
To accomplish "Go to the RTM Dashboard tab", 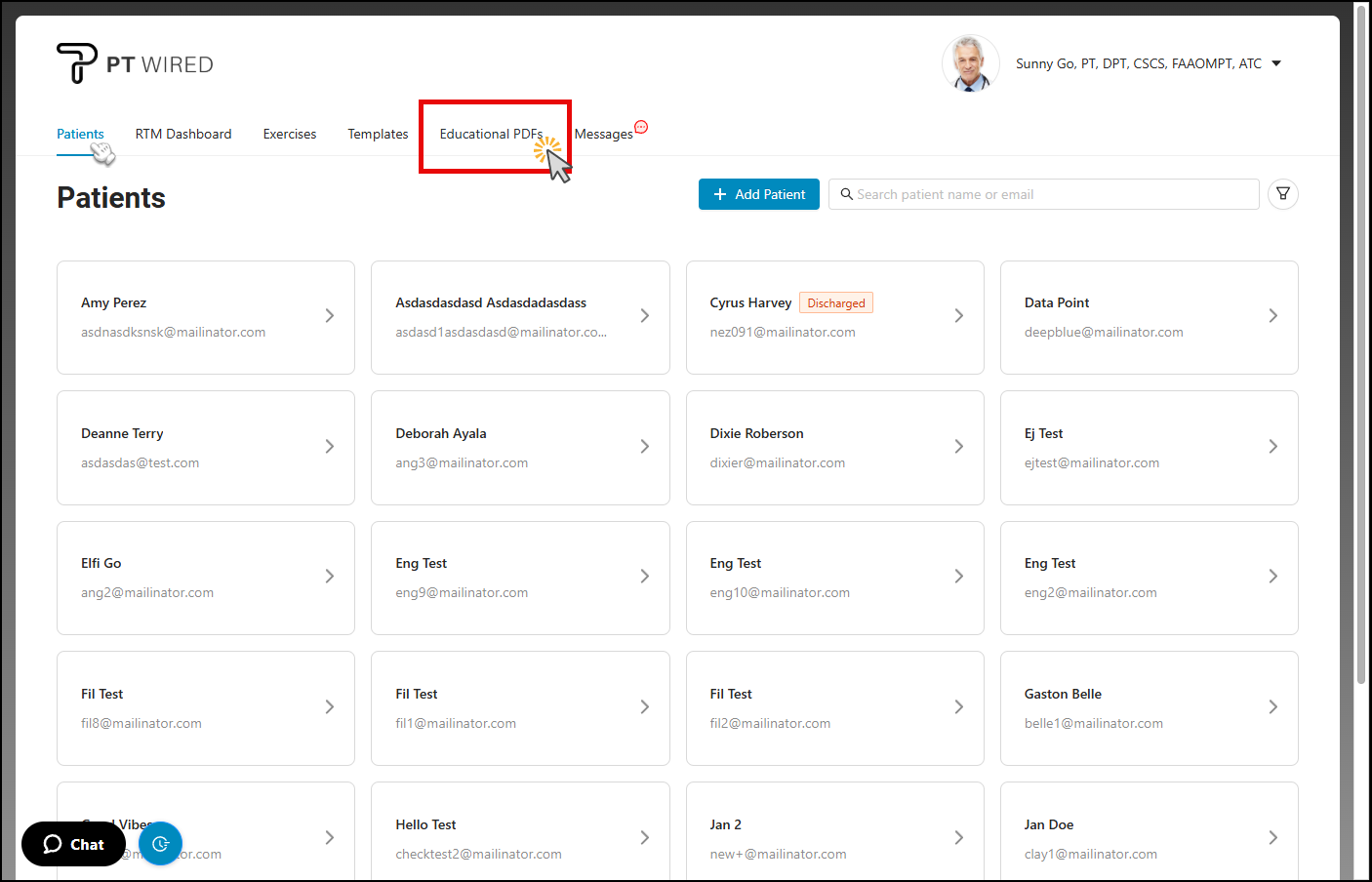I will click(x=183, y=134).
